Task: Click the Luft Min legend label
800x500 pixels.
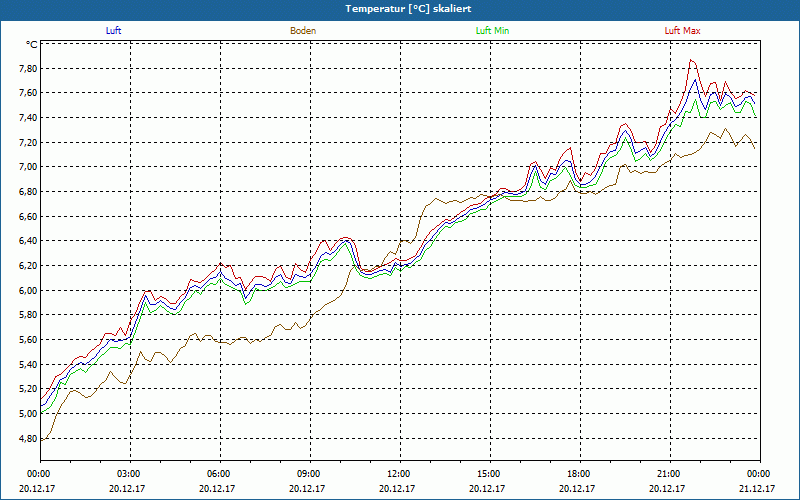Action: click(x=492, y=31)
